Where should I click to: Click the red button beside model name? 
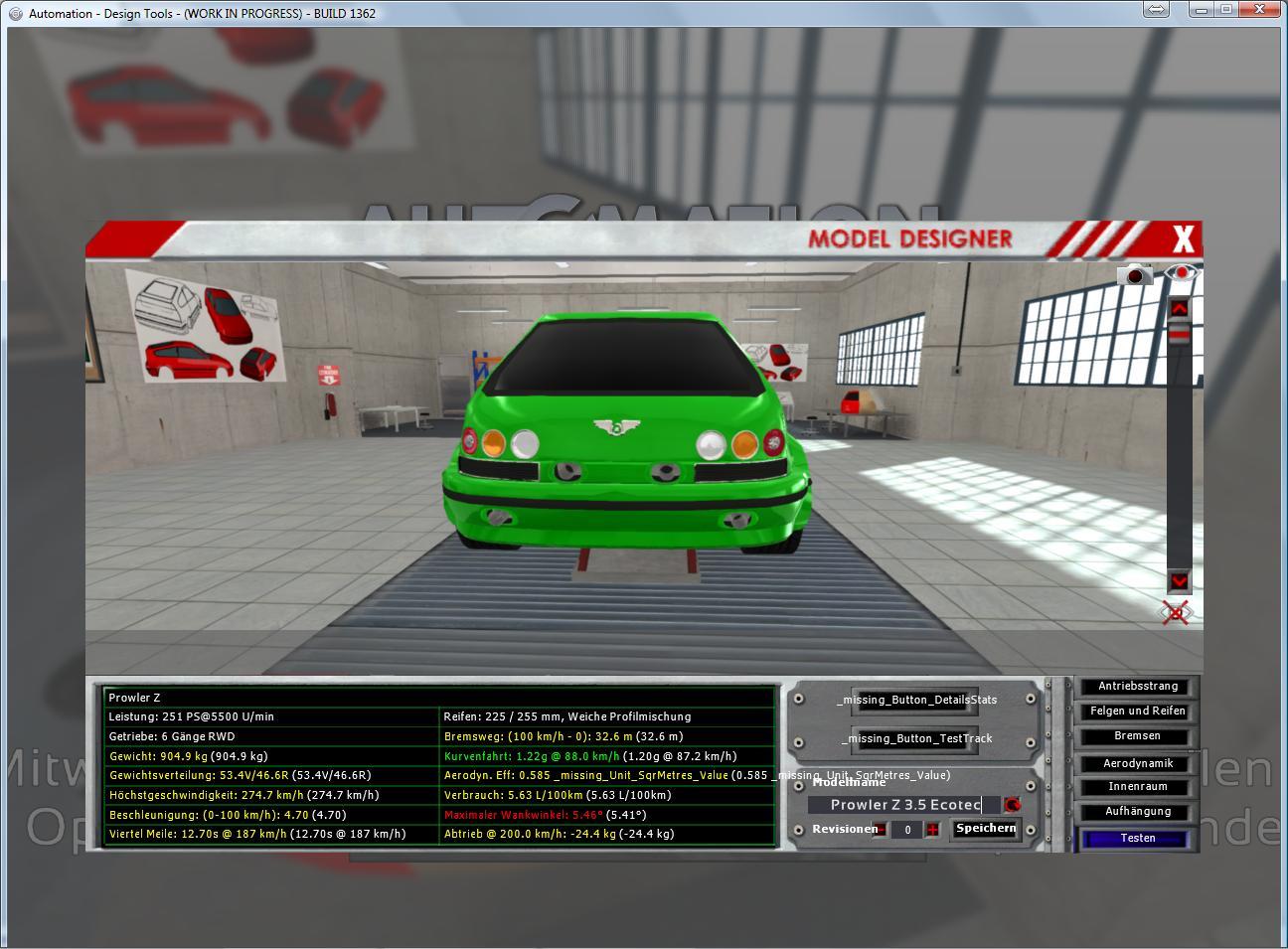point(1012,805)
